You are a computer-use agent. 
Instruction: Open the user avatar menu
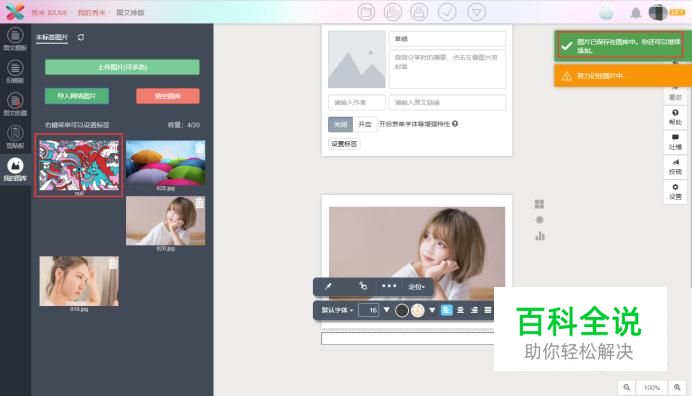(658, 12)
